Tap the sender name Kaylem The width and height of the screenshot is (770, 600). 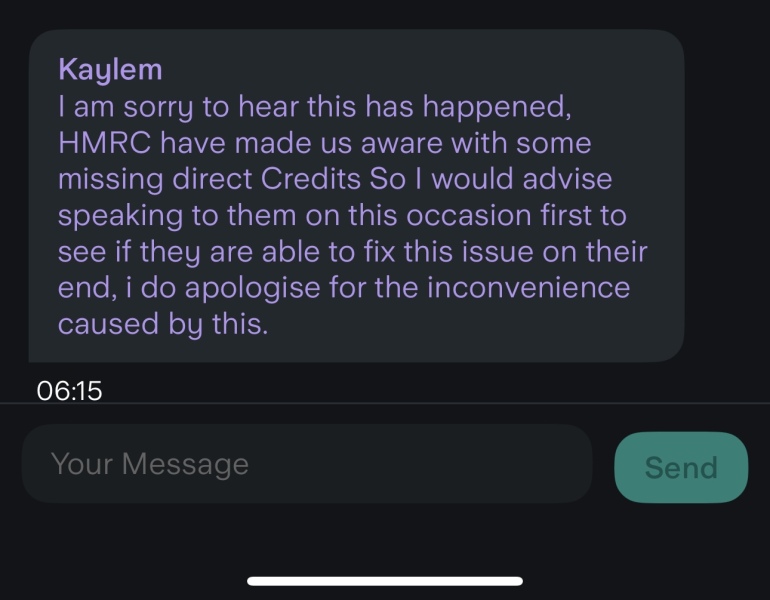coord(110,69)
